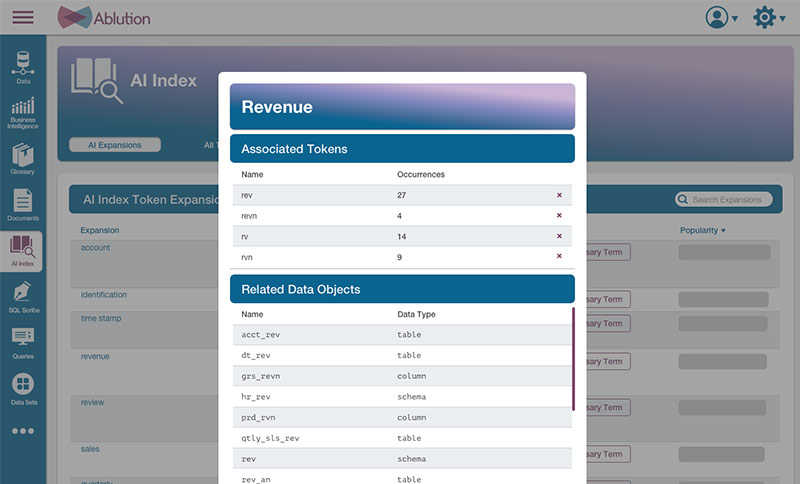
Task: Click the Expansion column header
Action: pos(99,231)
